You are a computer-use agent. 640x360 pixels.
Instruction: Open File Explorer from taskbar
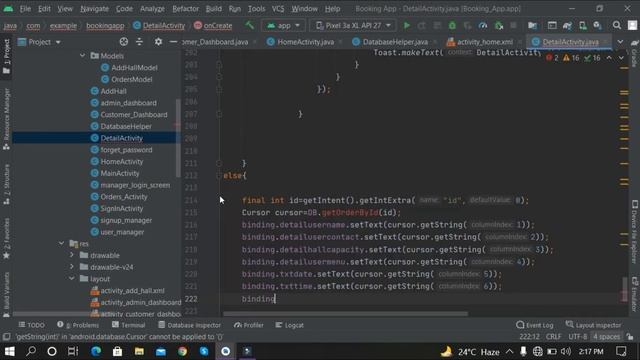(x=139, y=351)
